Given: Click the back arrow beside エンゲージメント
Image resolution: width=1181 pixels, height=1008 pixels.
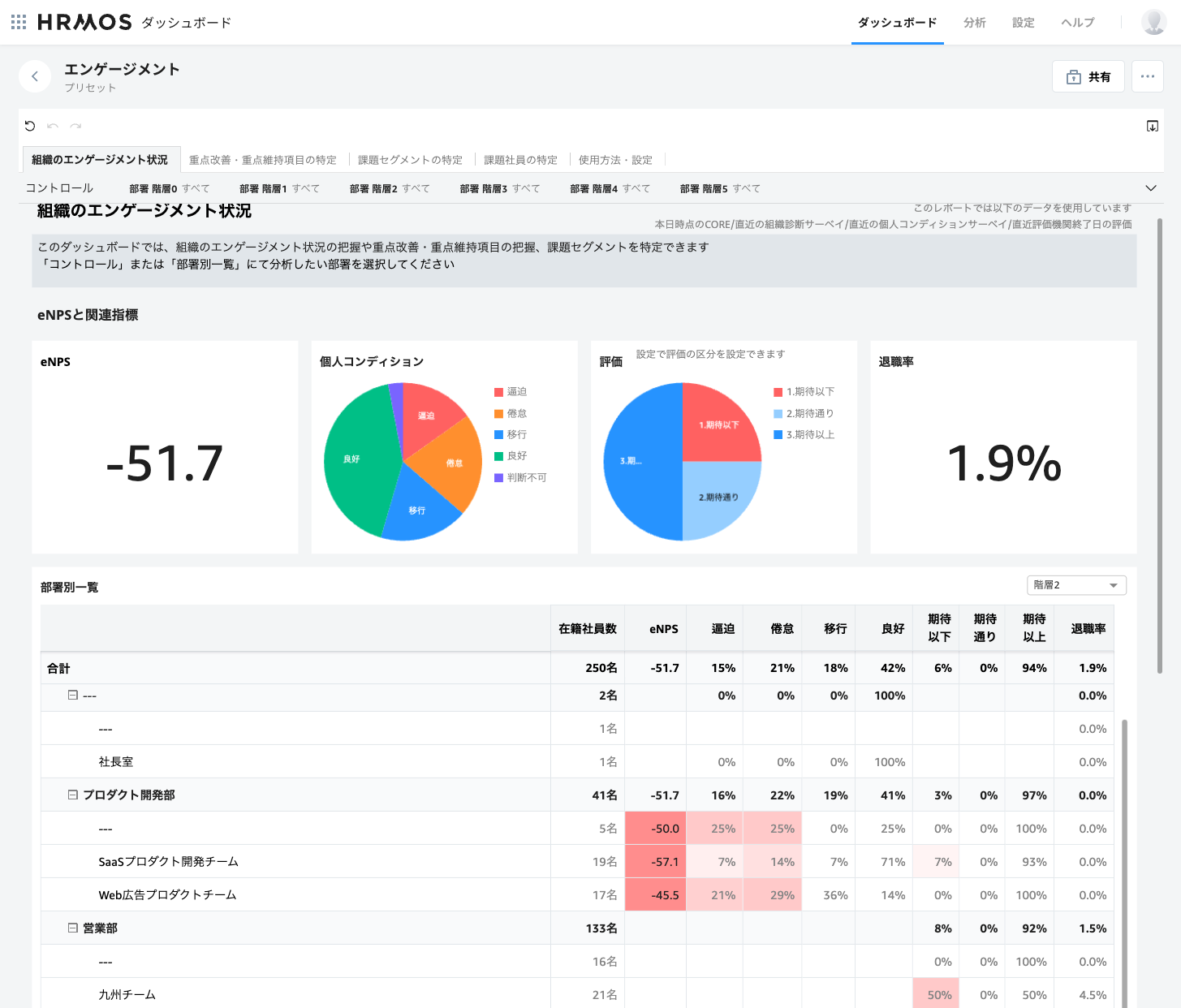Looking at the screenshot, I should point(35,76).
